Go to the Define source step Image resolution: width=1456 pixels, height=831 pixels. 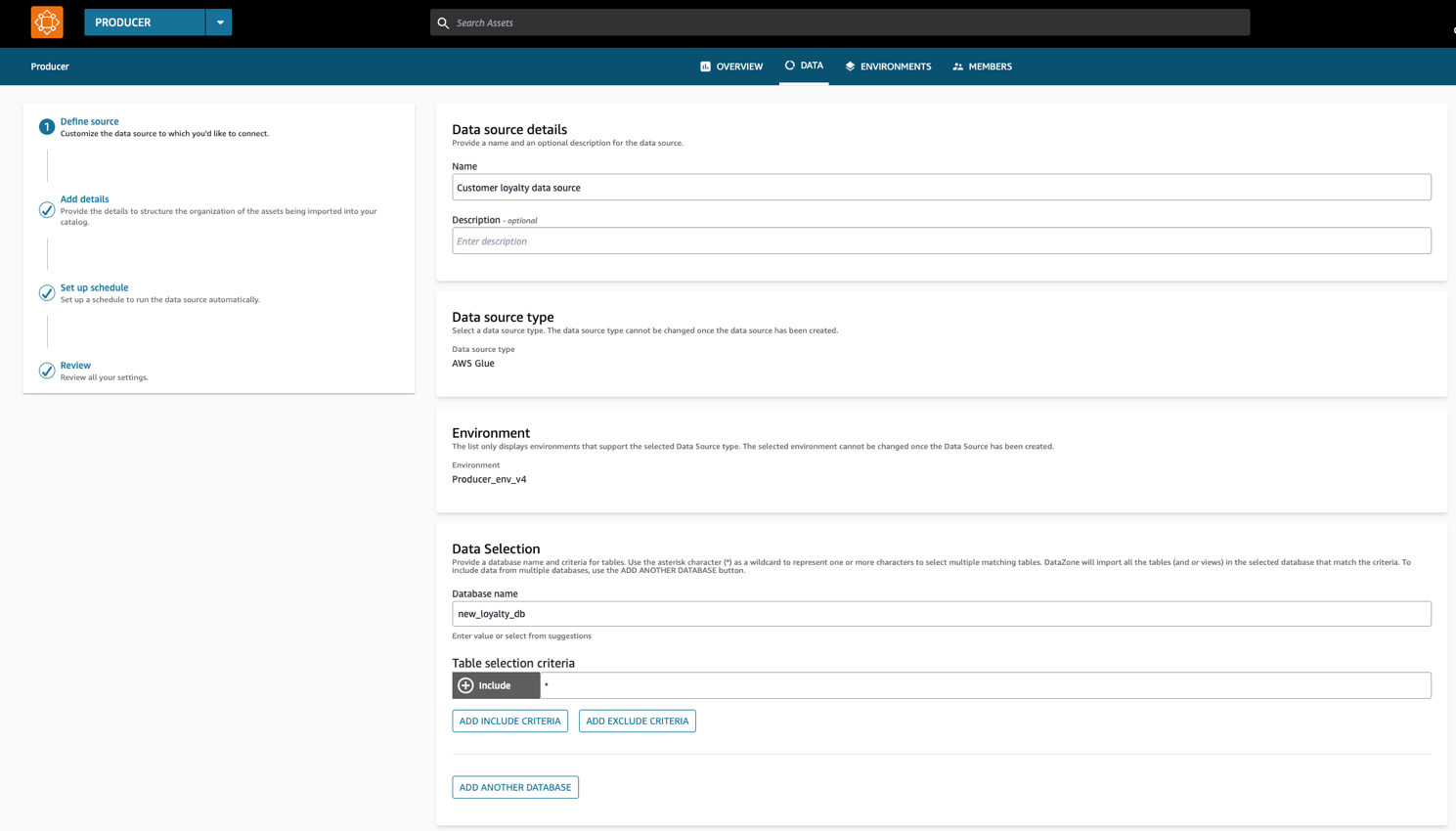click(x=89, y=121)
